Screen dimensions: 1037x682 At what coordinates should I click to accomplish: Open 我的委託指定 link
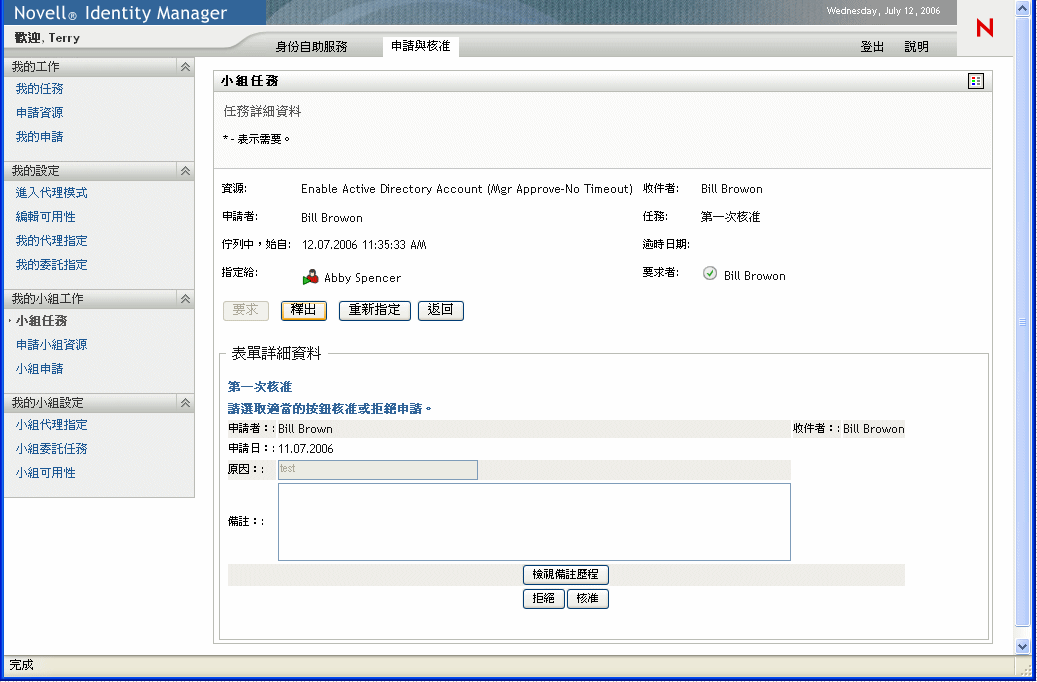click(52, 265)
